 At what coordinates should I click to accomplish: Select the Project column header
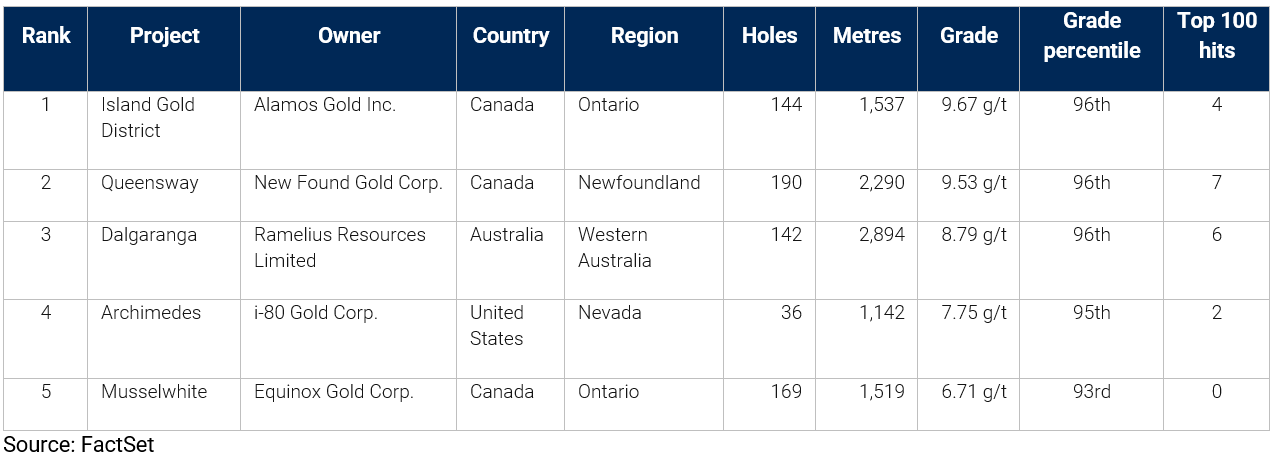pos(165,36)
